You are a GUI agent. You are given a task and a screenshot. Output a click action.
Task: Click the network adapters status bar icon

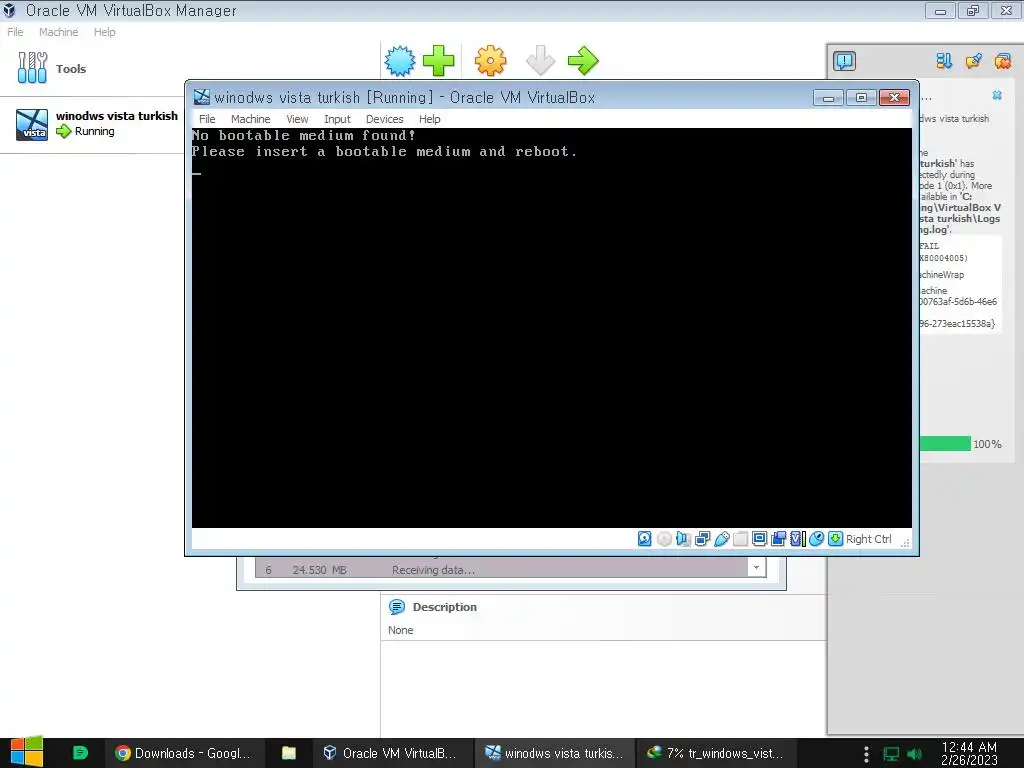point(703,539)
